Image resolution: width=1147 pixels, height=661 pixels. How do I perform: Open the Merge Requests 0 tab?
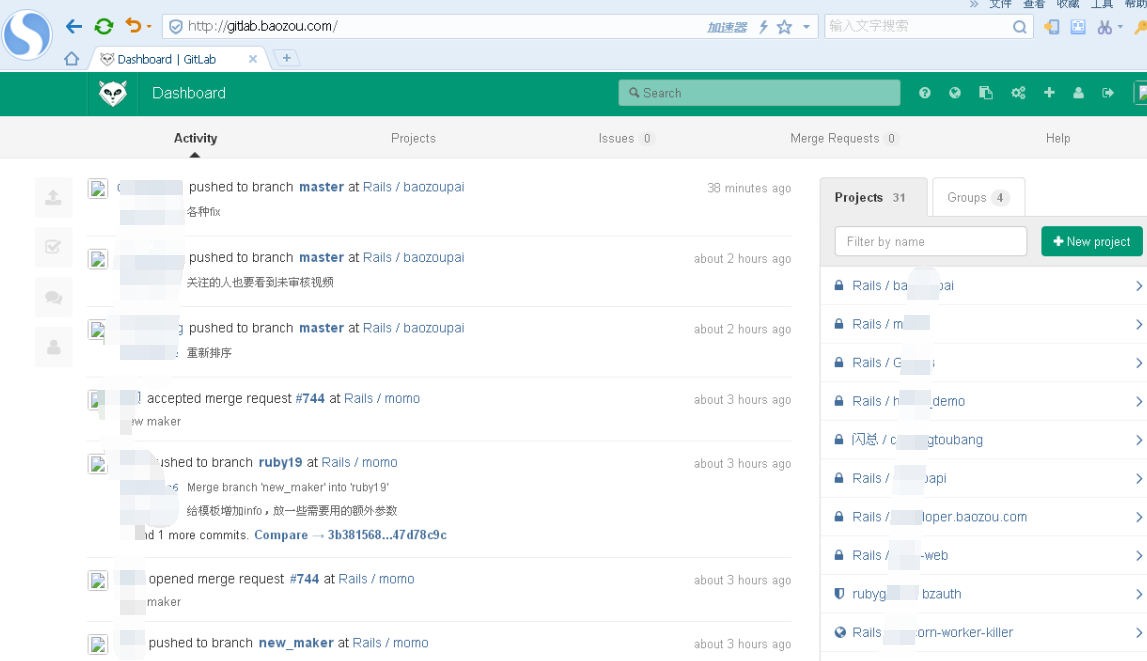(x=843, y=138)
